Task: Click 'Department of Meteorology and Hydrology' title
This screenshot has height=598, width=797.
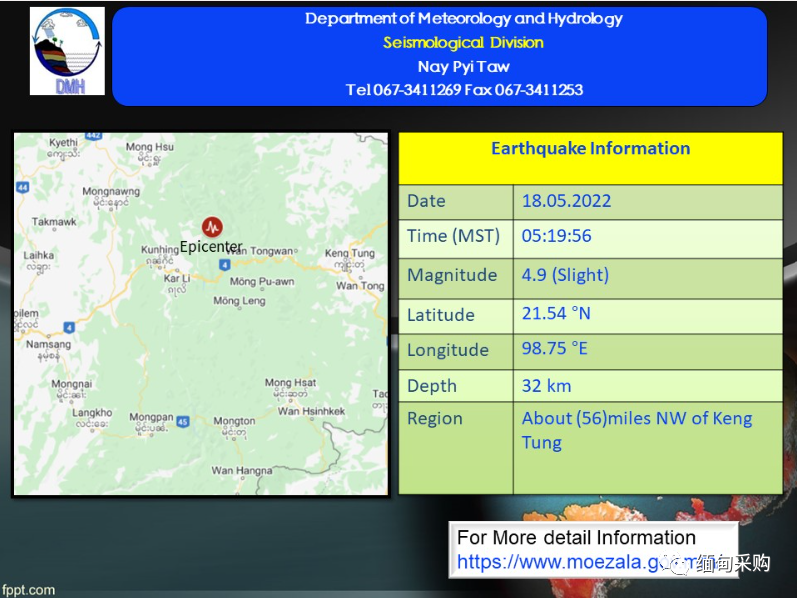Action: [x=464, y=19]
